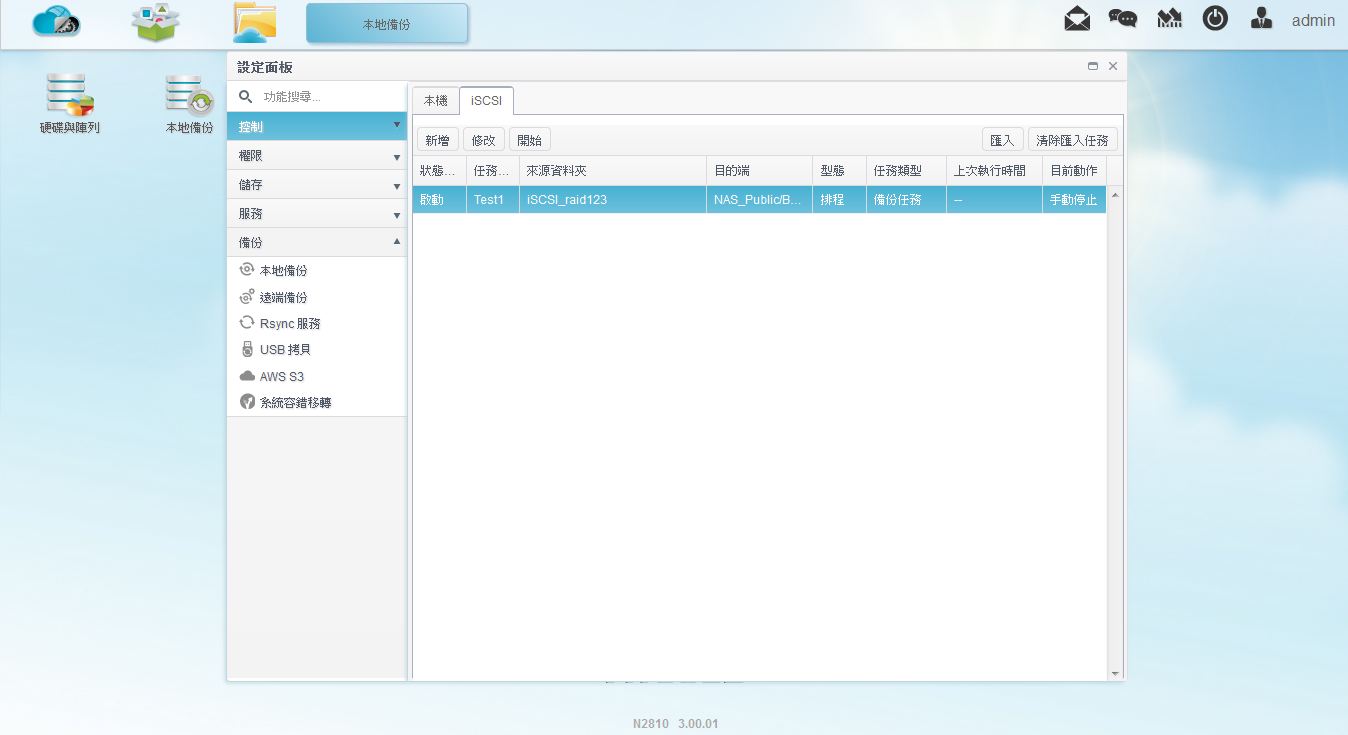Sort by 狀態 column header
This screenshot has width=1348, height=735.
point(439,171)
